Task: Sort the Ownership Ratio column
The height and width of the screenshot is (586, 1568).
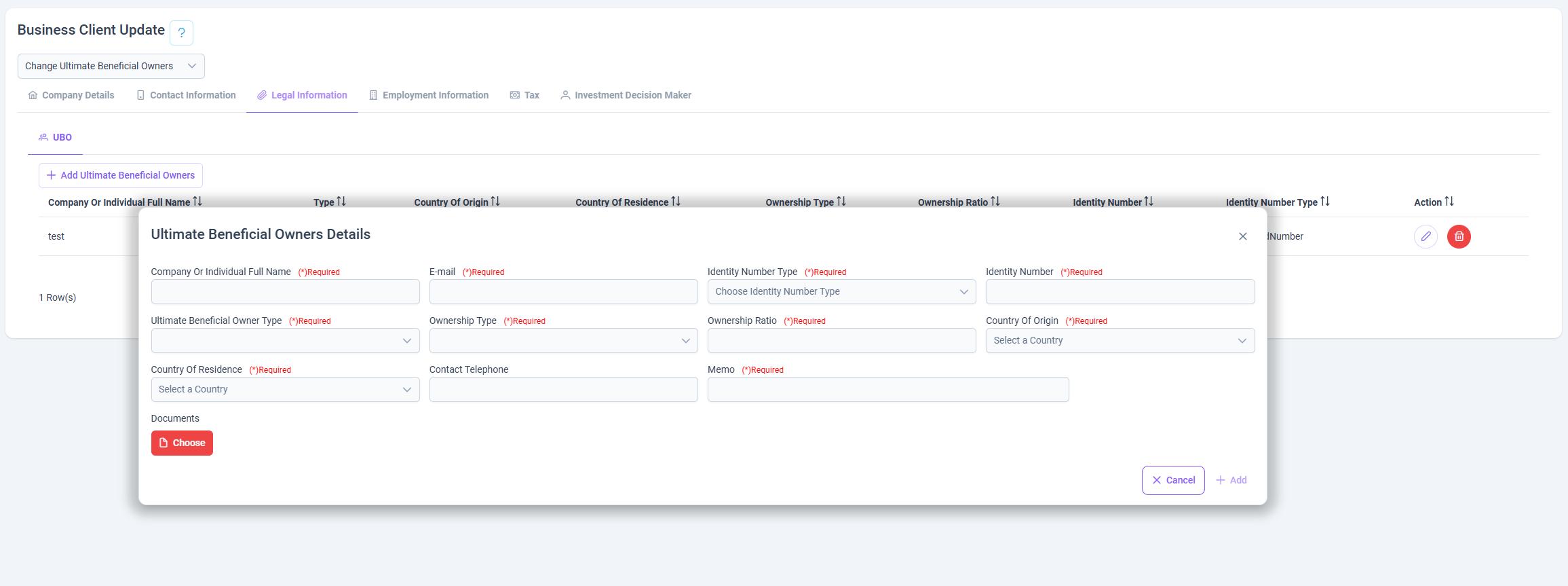Action: point(995,202)
